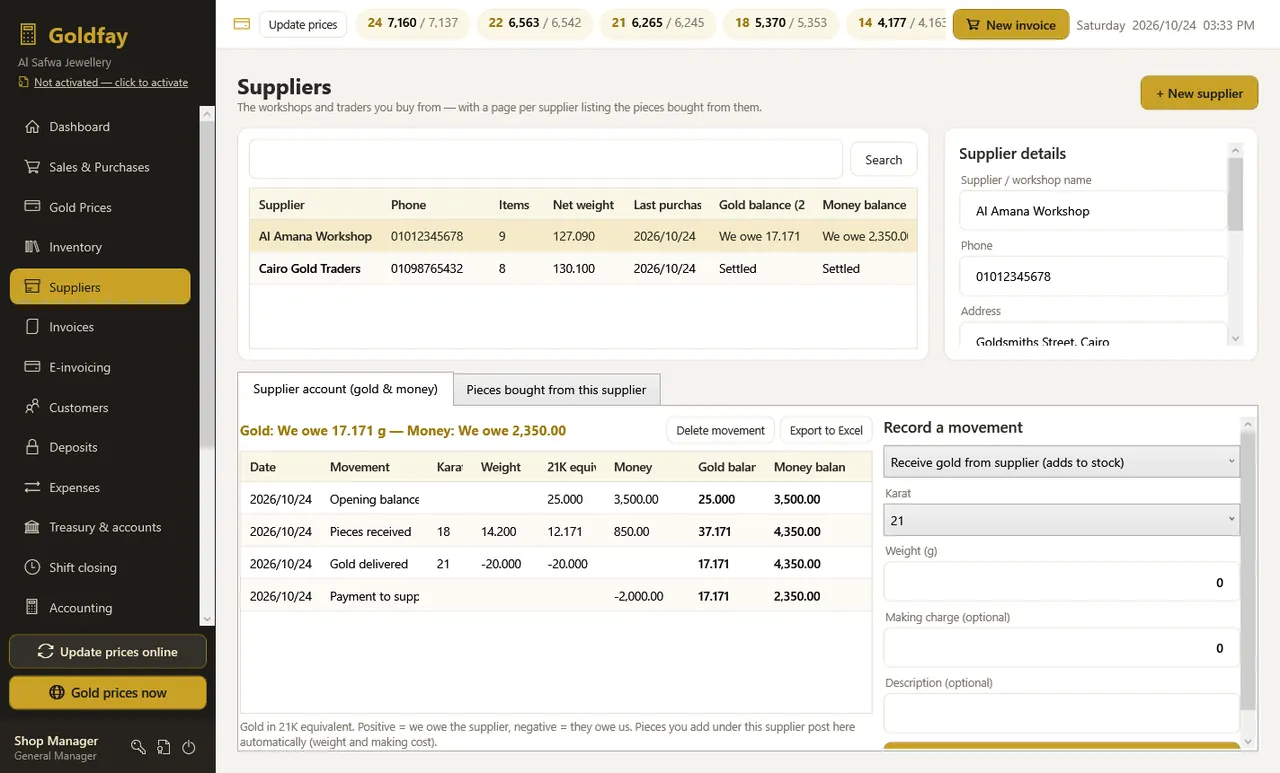
Task: Click the supplier Phone field
Action: tap(1094, 276)
